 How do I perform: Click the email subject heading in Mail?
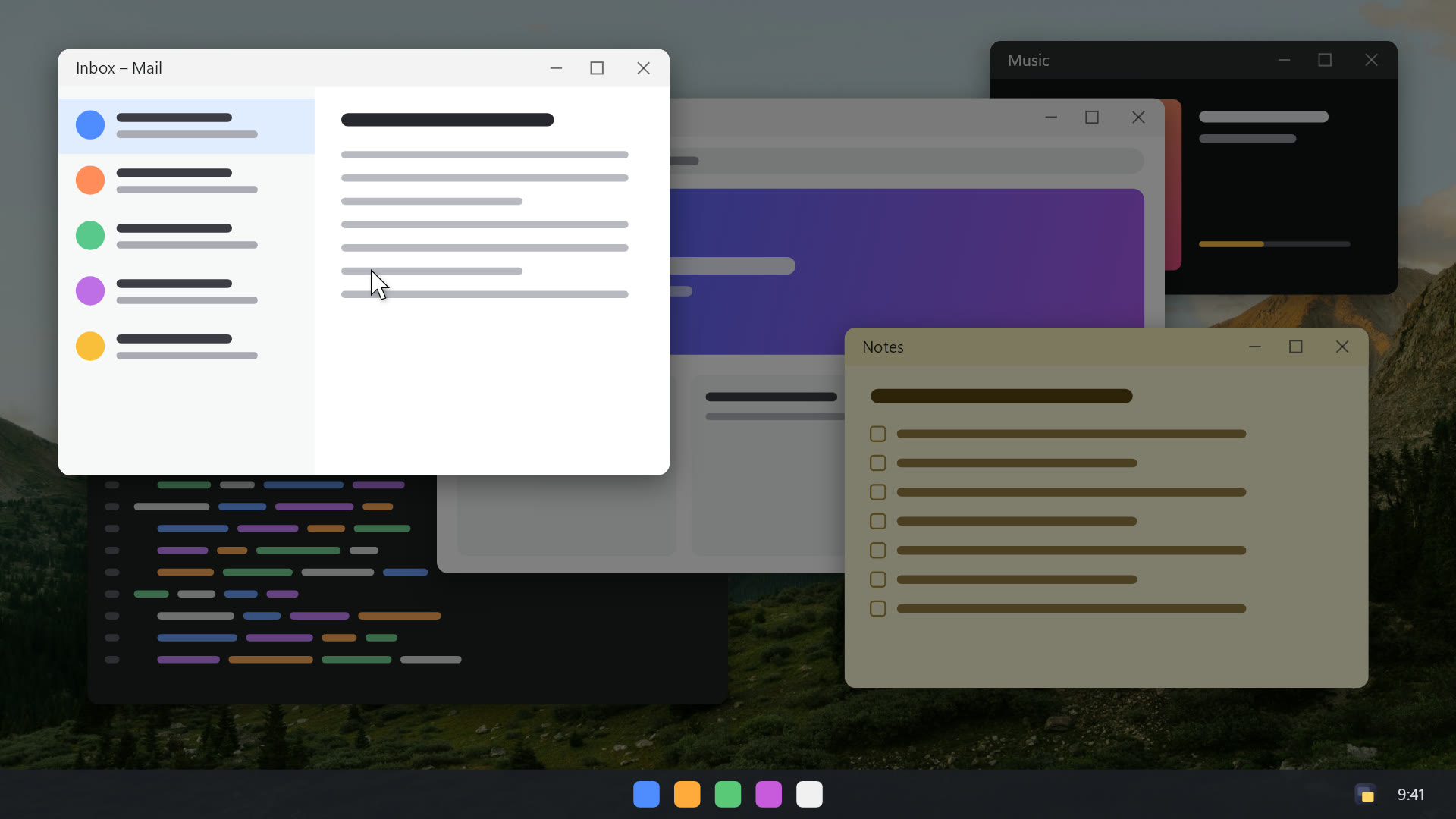coord(447,120)
